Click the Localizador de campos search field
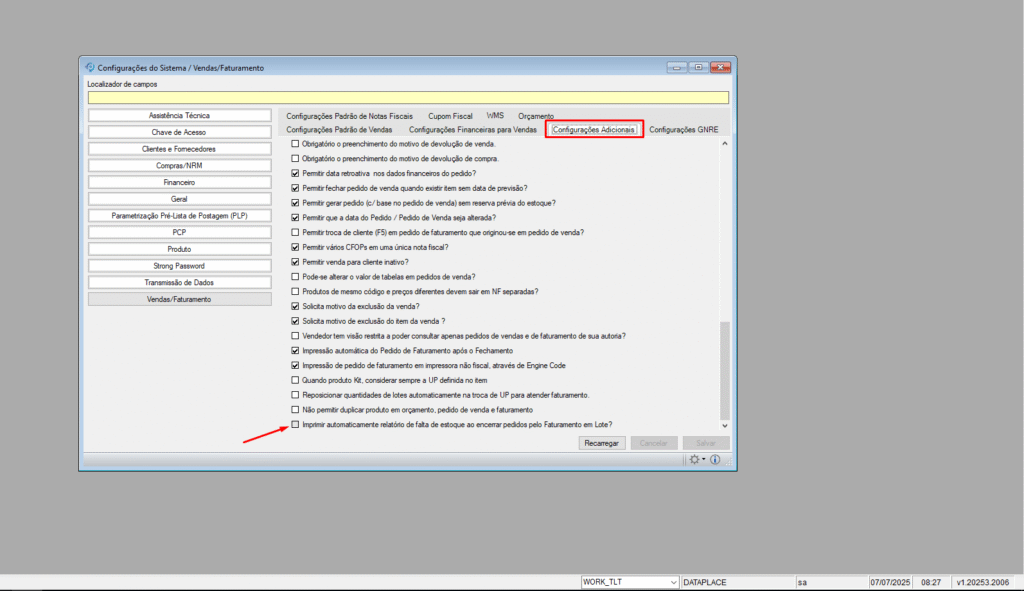 click(408, 98)
